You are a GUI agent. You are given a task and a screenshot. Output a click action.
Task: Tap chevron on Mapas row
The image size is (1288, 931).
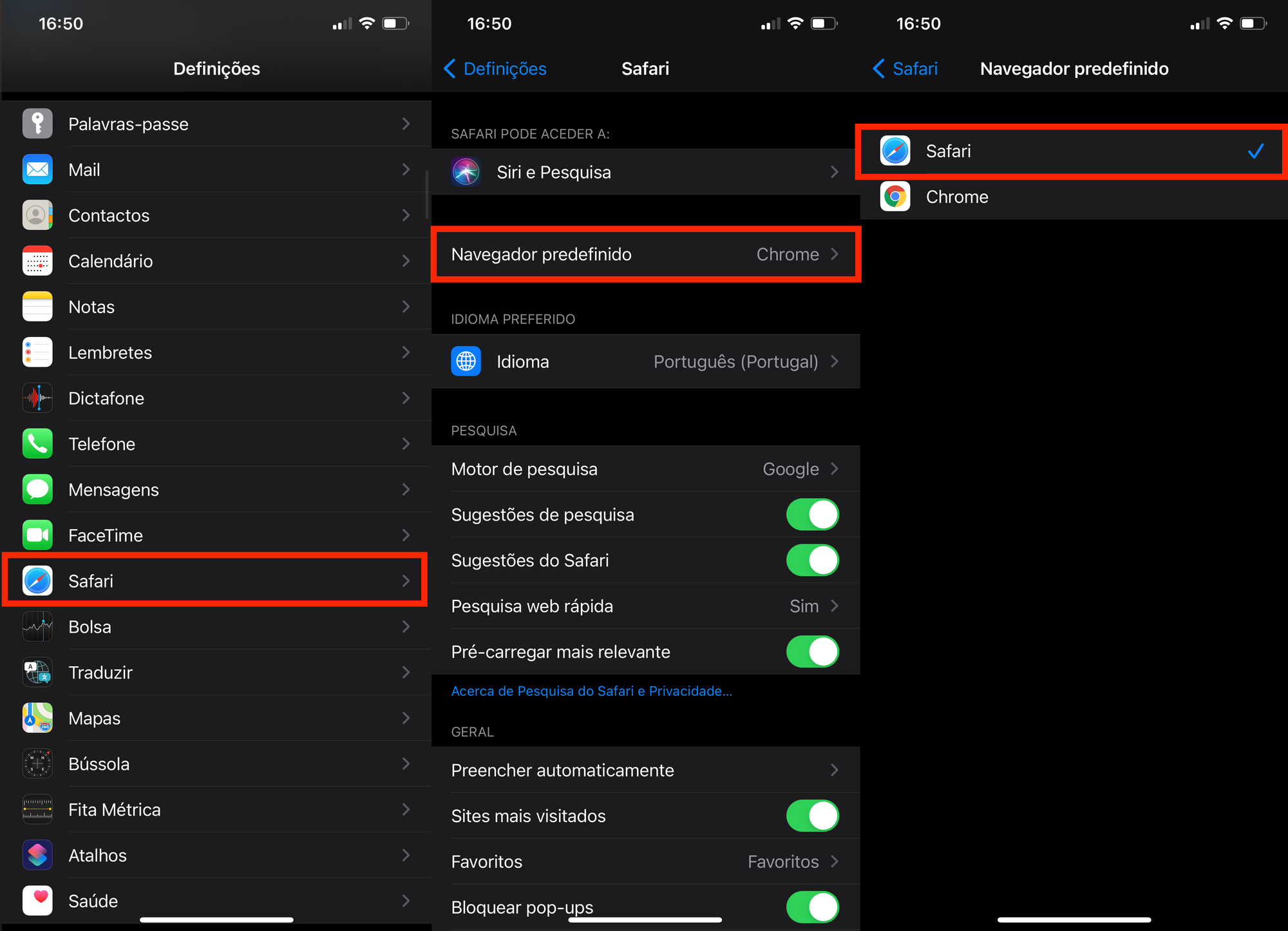pos(406,718)
